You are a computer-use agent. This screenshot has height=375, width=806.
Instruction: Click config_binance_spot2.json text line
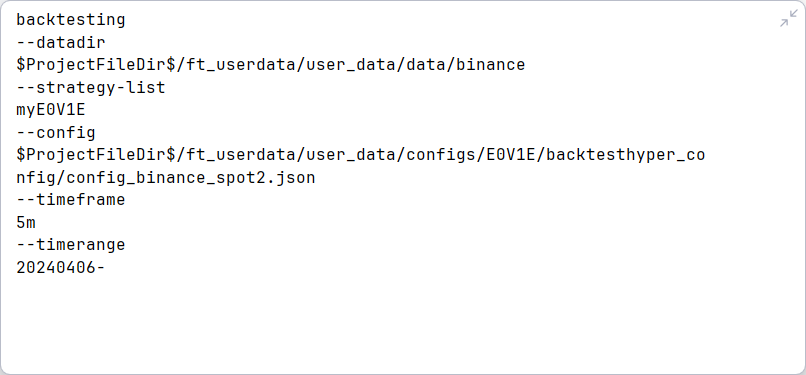(x=166, y=177)
